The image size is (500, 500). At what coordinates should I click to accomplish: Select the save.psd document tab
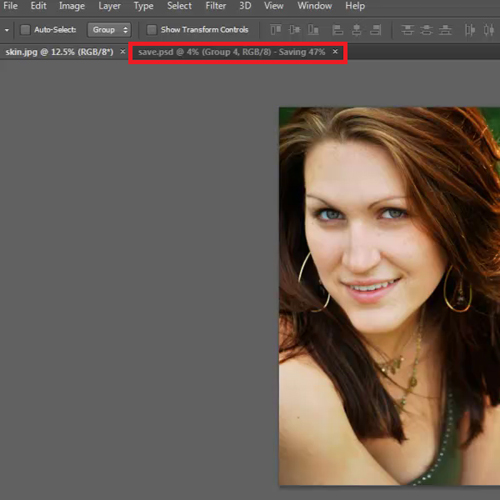232,52
